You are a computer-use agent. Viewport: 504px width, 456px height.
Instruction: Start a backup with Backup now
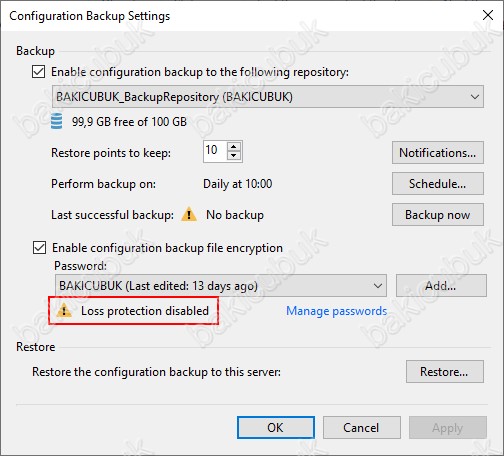point(438,215)
